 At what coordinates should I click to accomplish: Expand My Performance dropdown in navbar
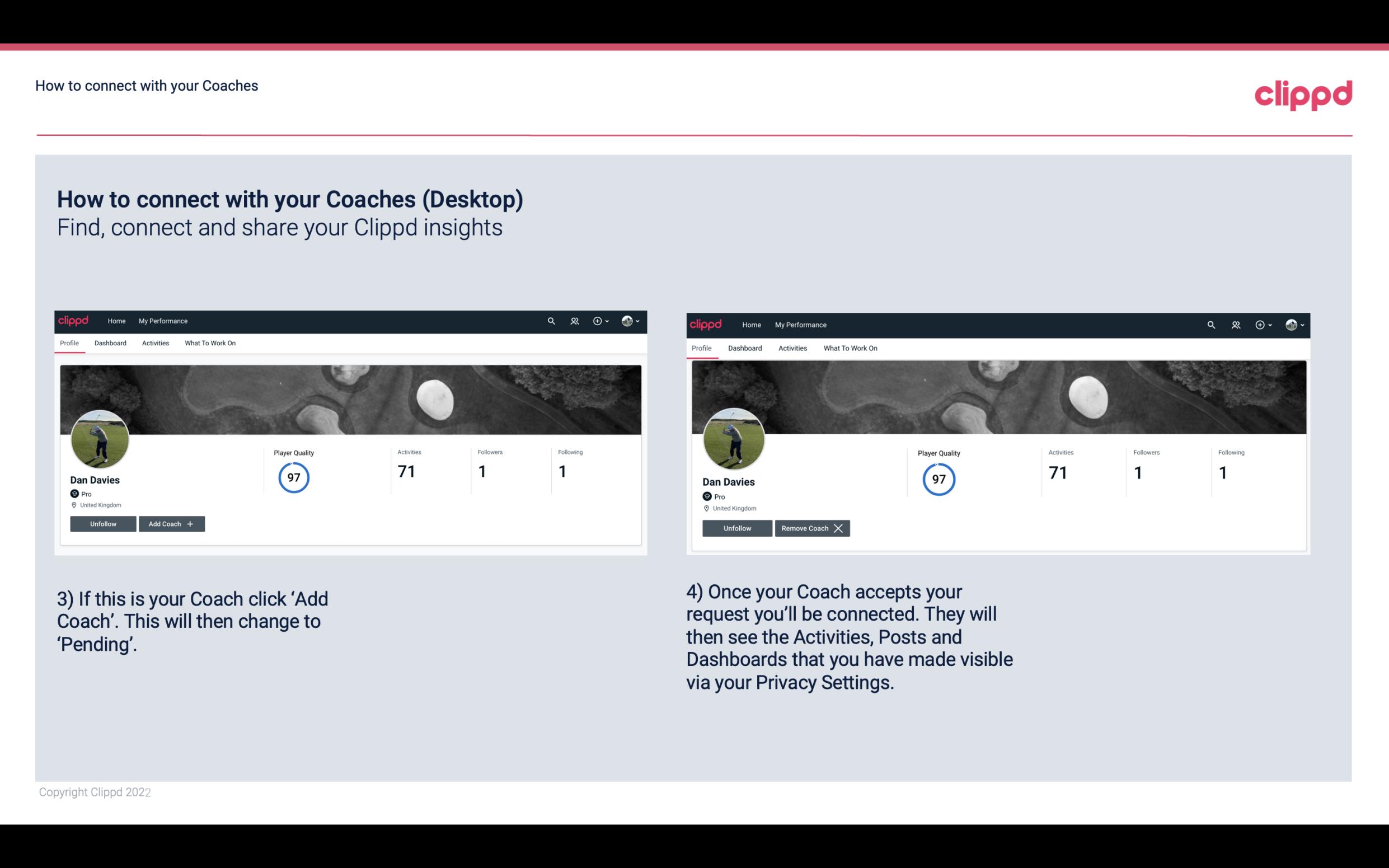[162, 320]
